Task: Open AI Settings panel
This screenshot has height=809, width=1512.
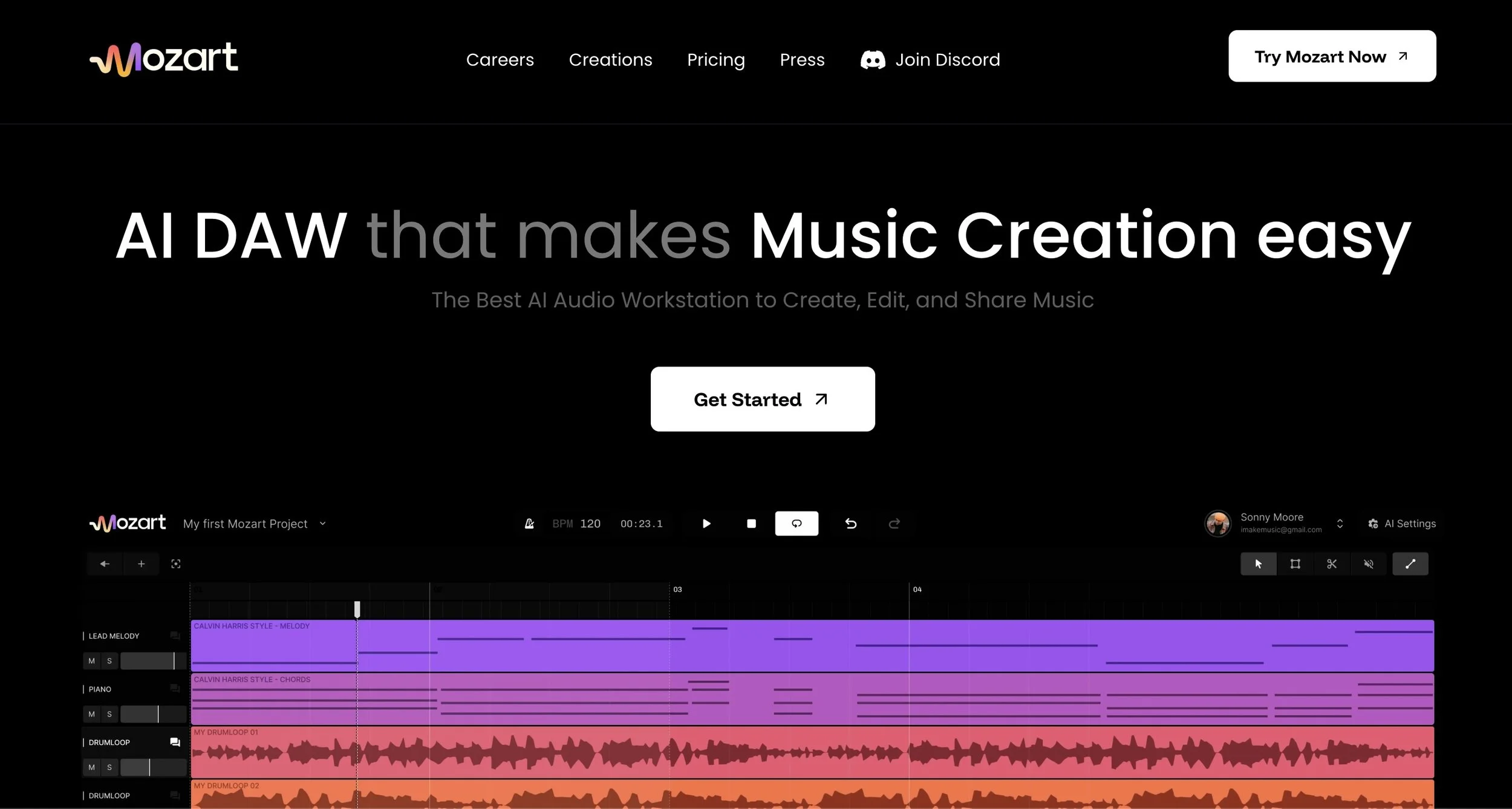Action: (x=1402, y=524)
